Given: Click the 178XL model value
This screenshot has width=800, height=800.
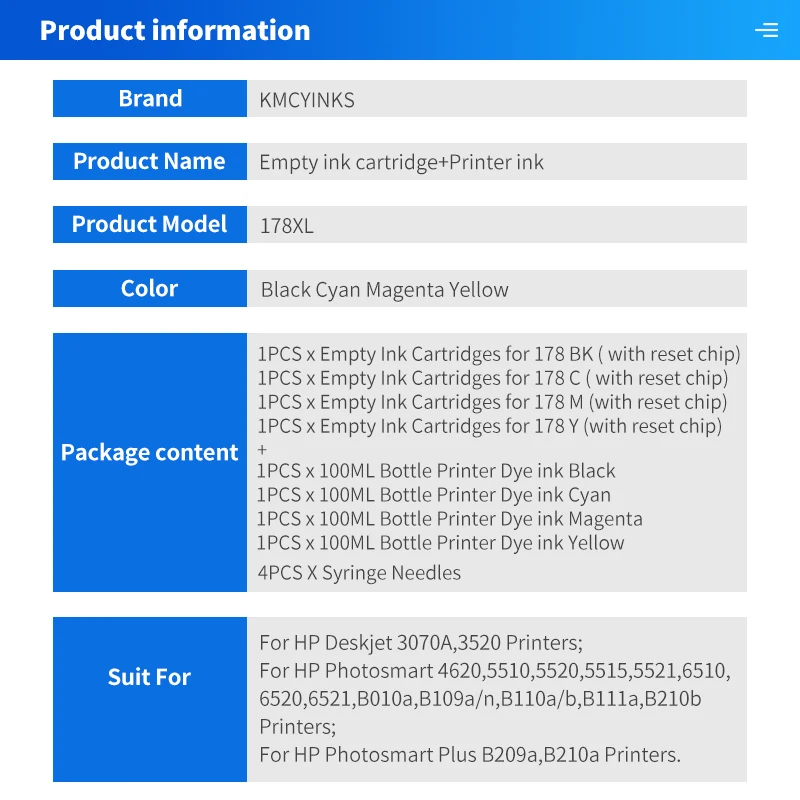Looking at the screenshot, I should [286, 226].
